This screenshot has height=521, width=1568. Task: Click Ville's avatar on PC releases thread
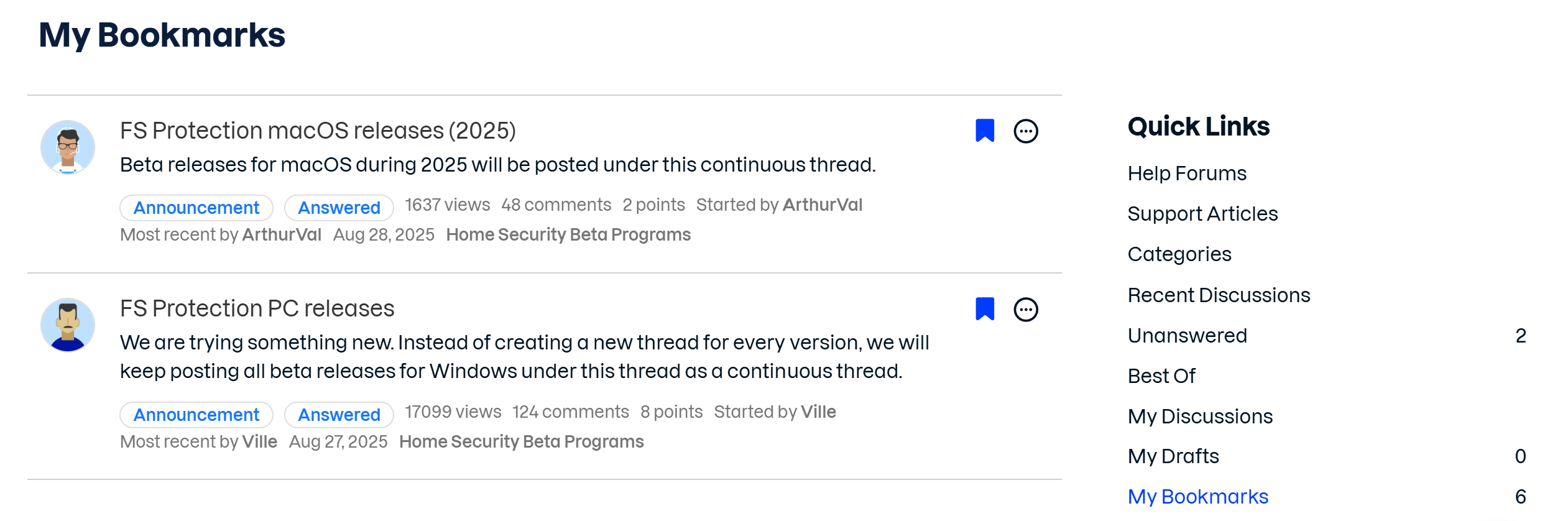(68, 325)
